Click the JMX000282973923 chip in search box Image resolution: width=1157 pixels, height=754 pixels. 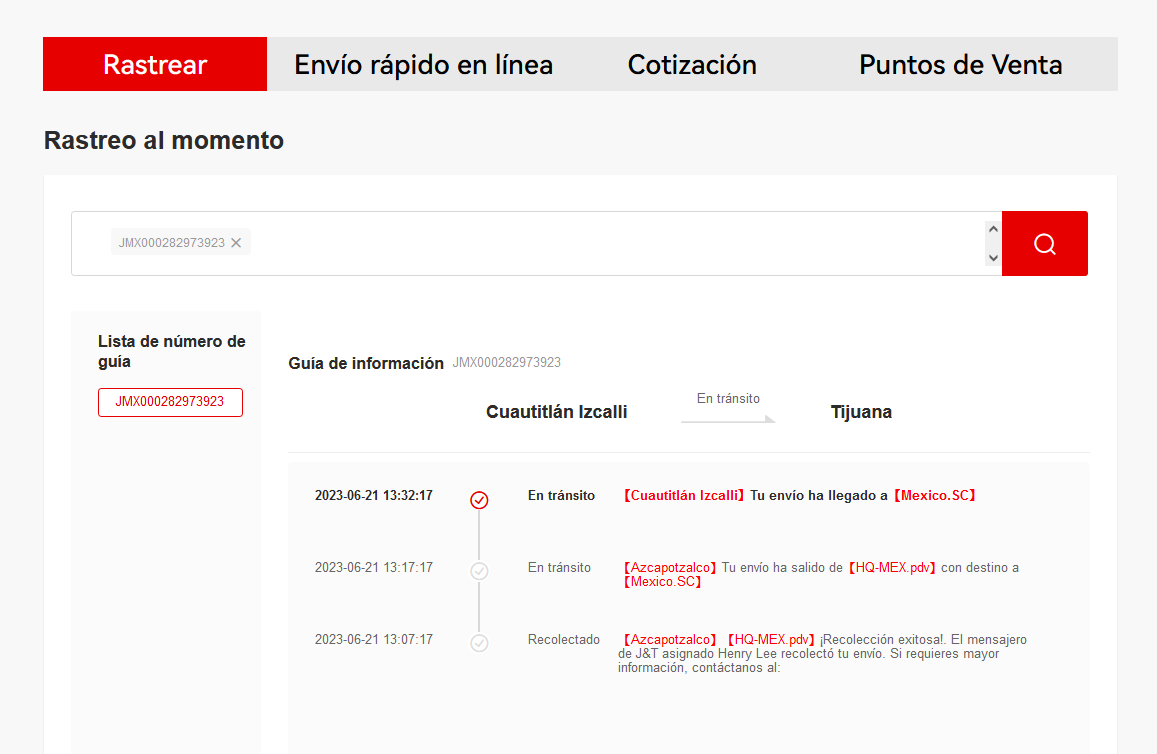click(x=171, y=242)
